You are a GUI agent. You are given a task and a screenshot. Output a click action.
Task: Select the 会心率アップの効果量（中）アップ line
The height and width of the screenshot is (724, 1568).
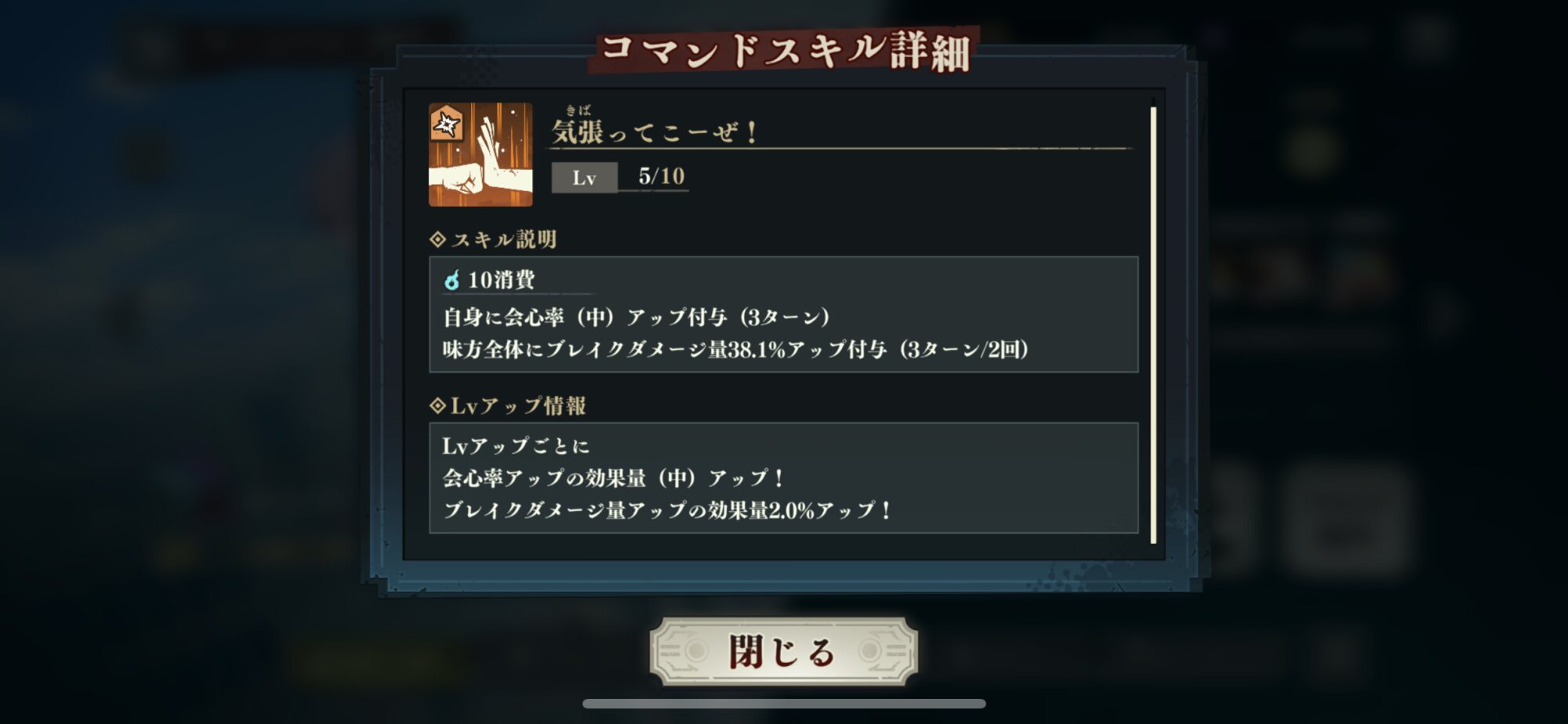click(x=614, y=478)
